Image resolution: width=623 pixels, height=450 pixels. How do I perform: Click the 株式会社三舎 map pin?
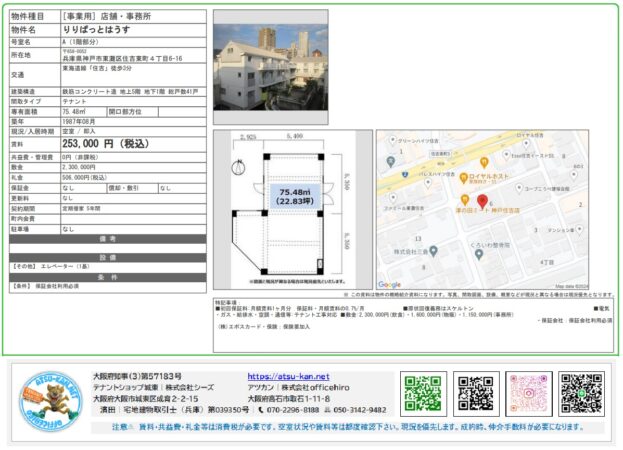click(x=433, y=251)
